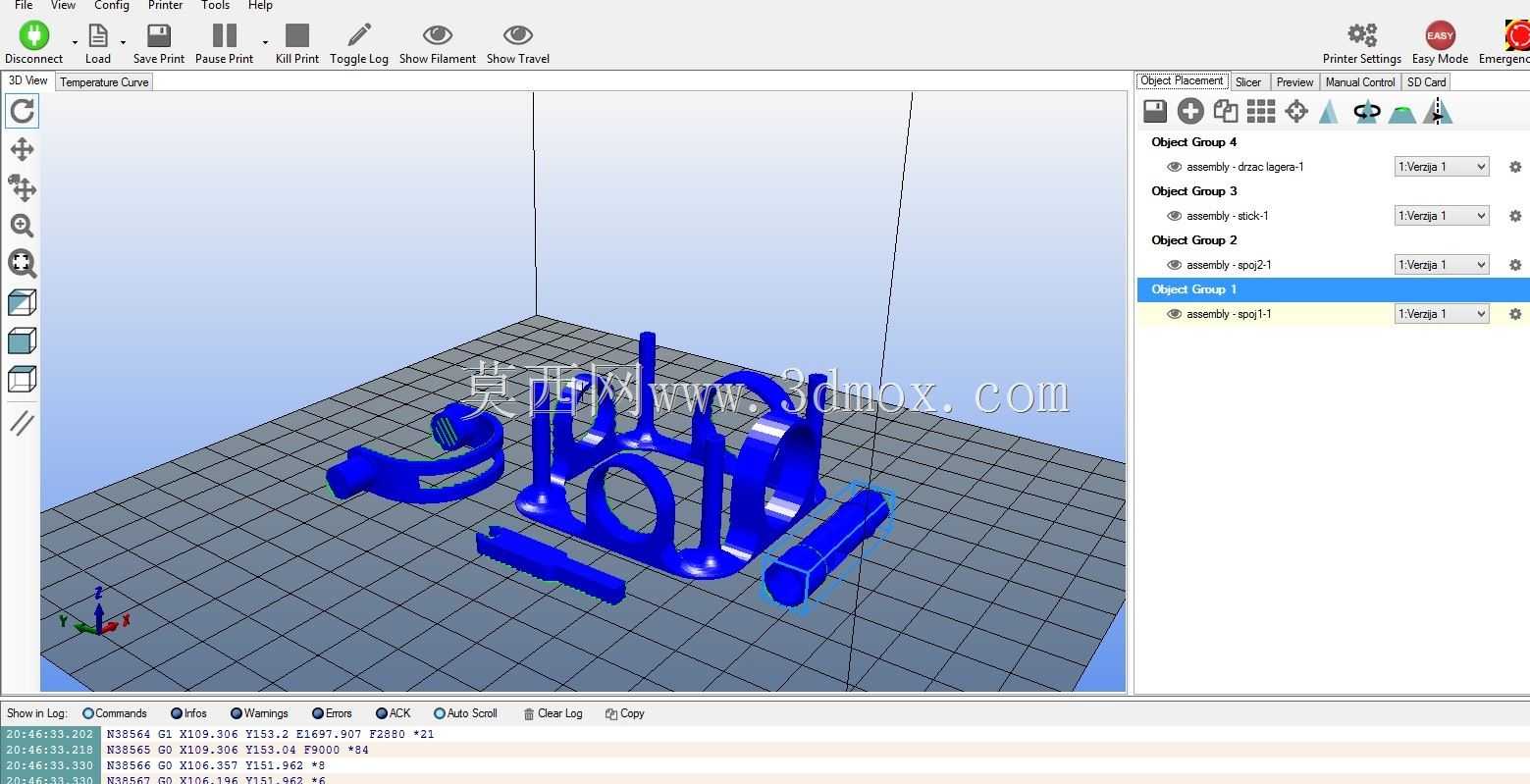This screenshot has width=1530, height=784.
Task: Toggle Commands in the log filter
Action: (x=115, y=713)
